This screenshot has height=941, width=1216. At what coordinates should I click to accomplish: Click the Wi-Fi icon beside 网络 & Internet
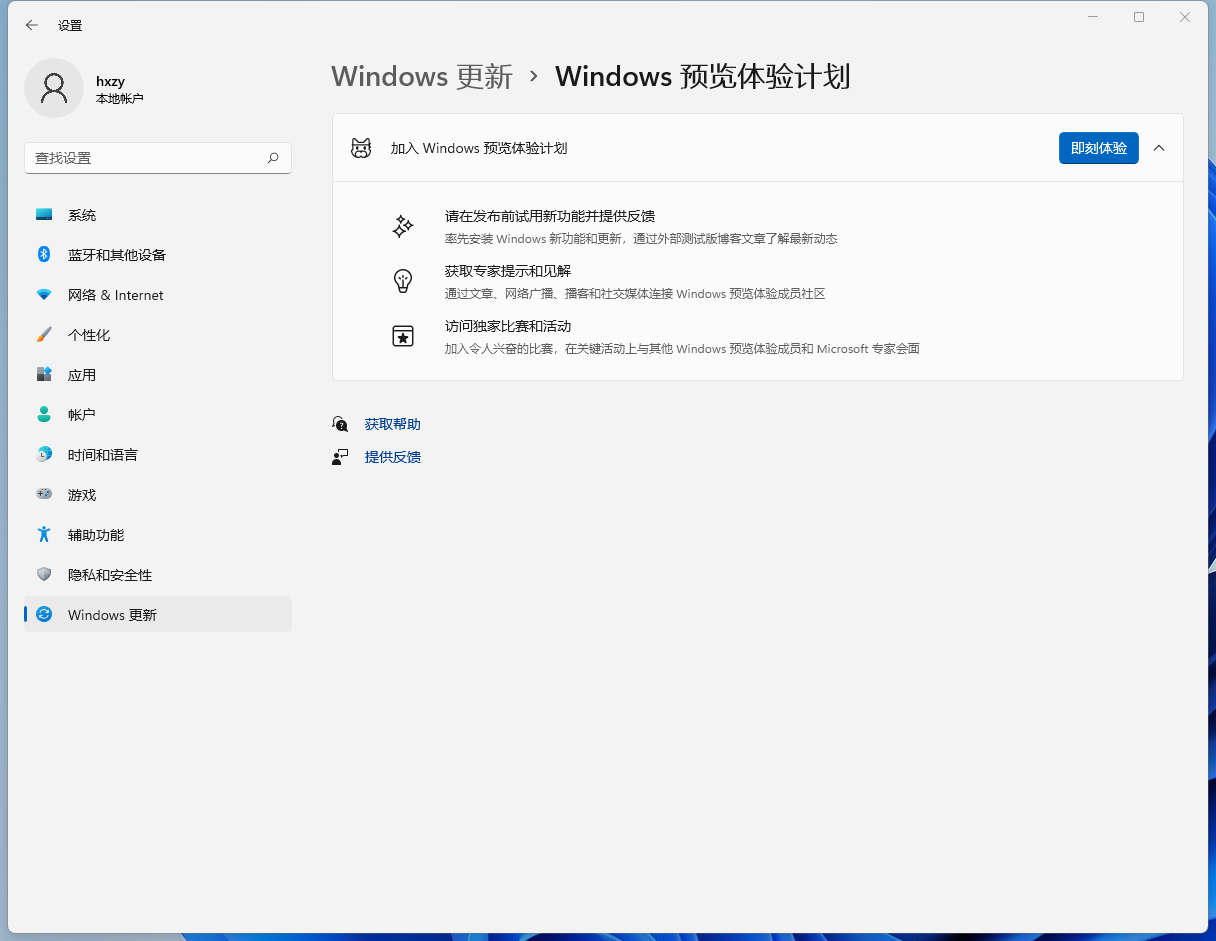44,295
